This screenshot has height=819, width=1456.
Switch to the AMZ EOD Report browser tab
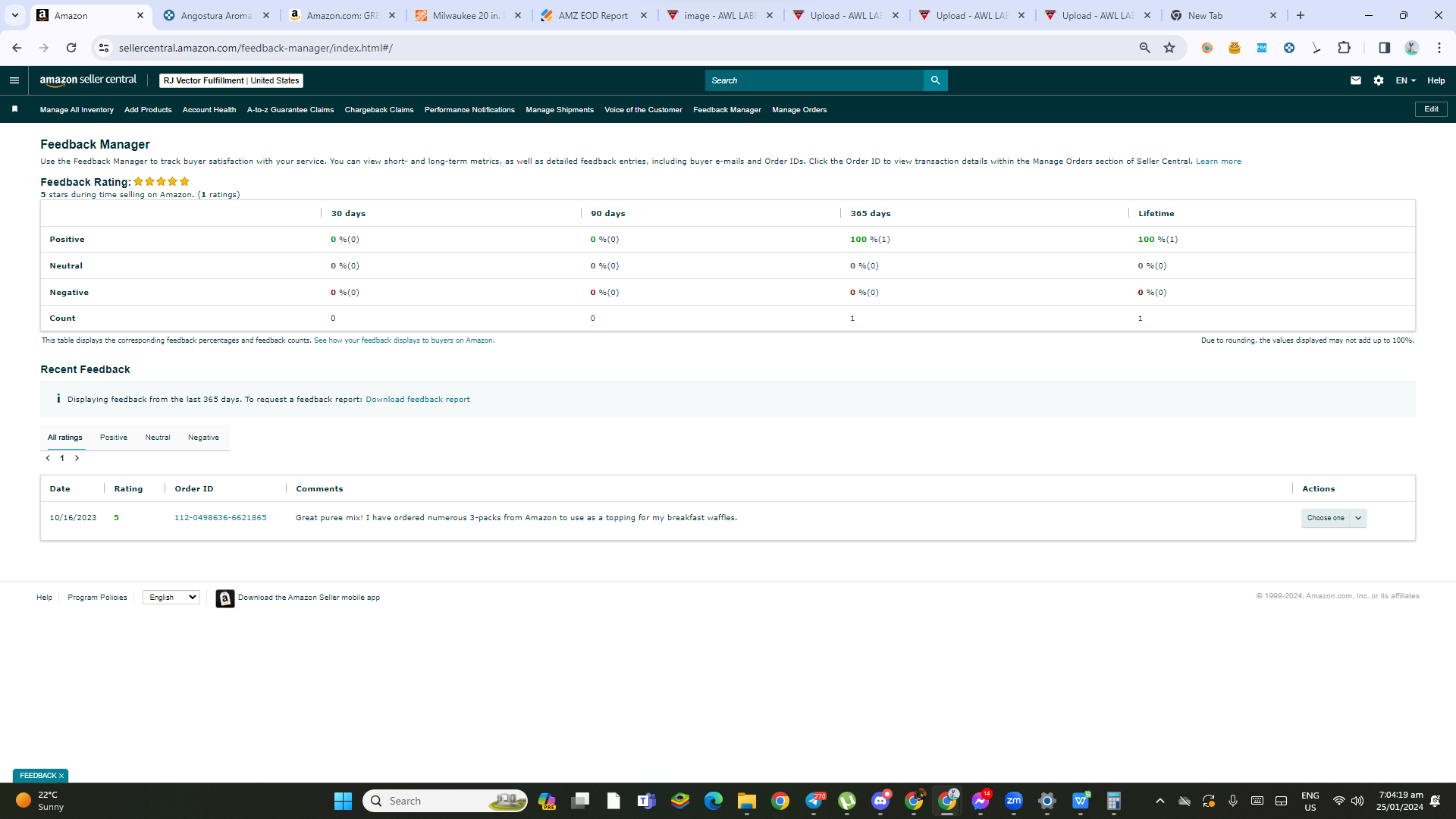point(594,15)
